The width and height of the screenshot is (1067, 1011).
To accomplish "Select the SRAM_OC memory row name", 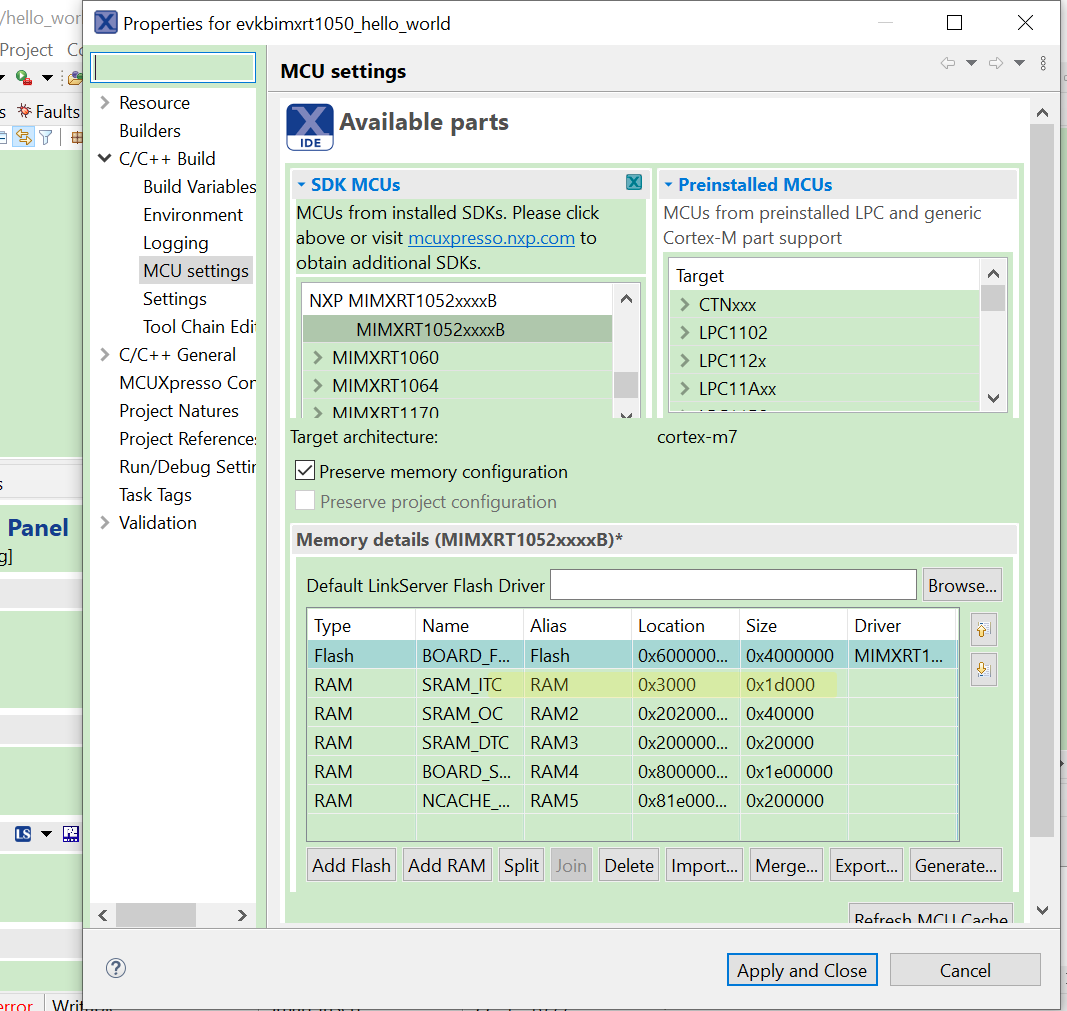I will click(x=462, y=714).
